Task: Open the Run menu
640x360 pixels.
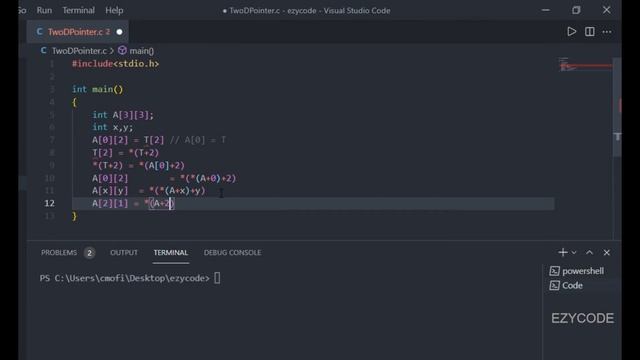Action: pos(44,10)
